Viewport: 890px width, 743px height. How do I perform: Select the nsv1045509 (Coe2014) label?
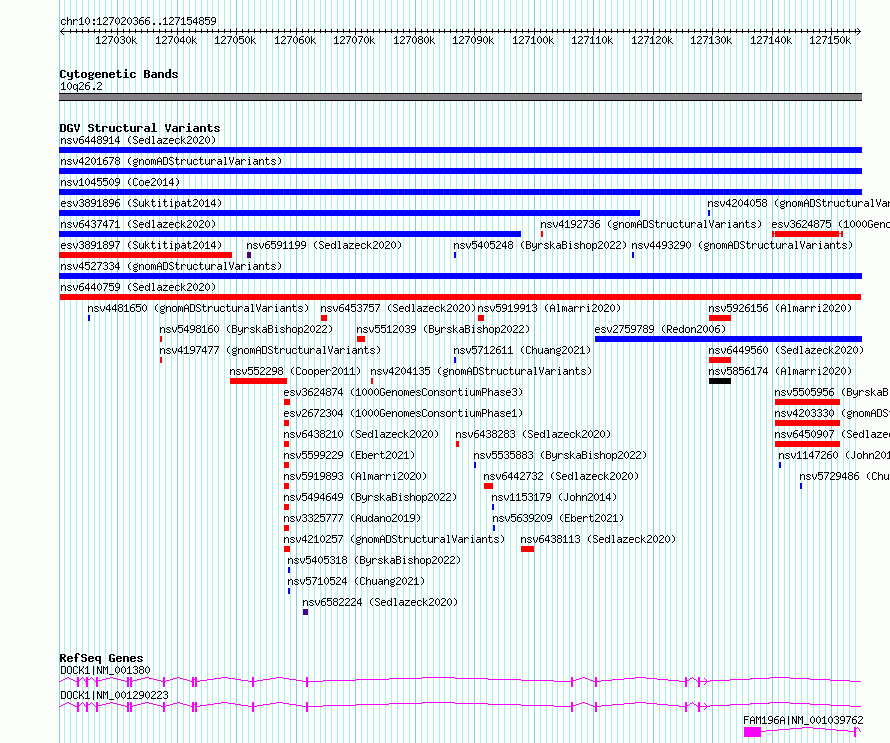(120, 182)
